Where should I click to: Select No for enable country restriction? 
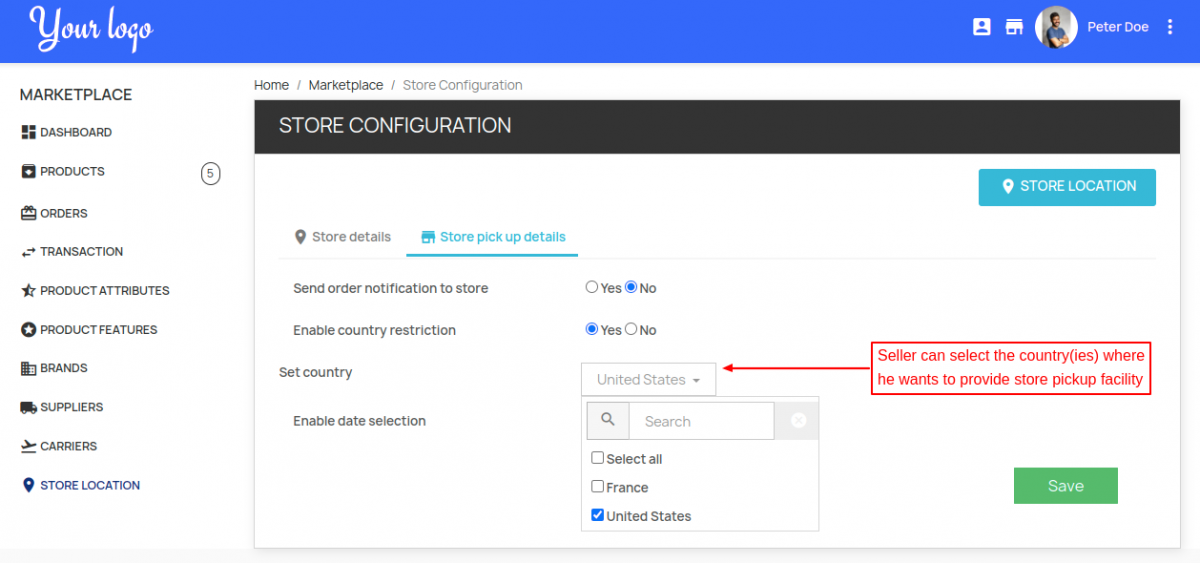[x=631, y=330]
